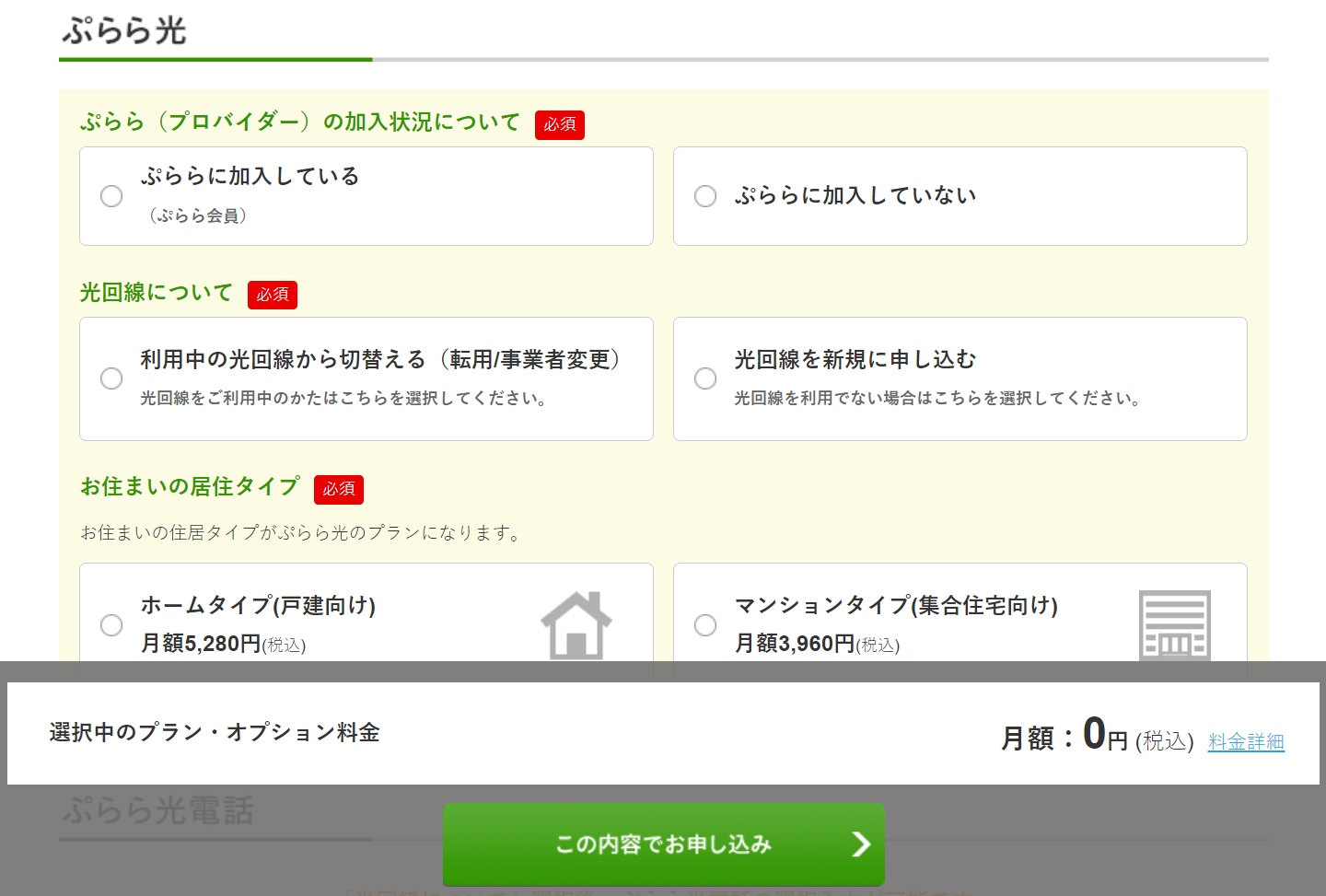Choose the マンションタイプ(集合住宅向け) radio button
The height and width of the screenshot is (896, 1326).
pos(705,625)
